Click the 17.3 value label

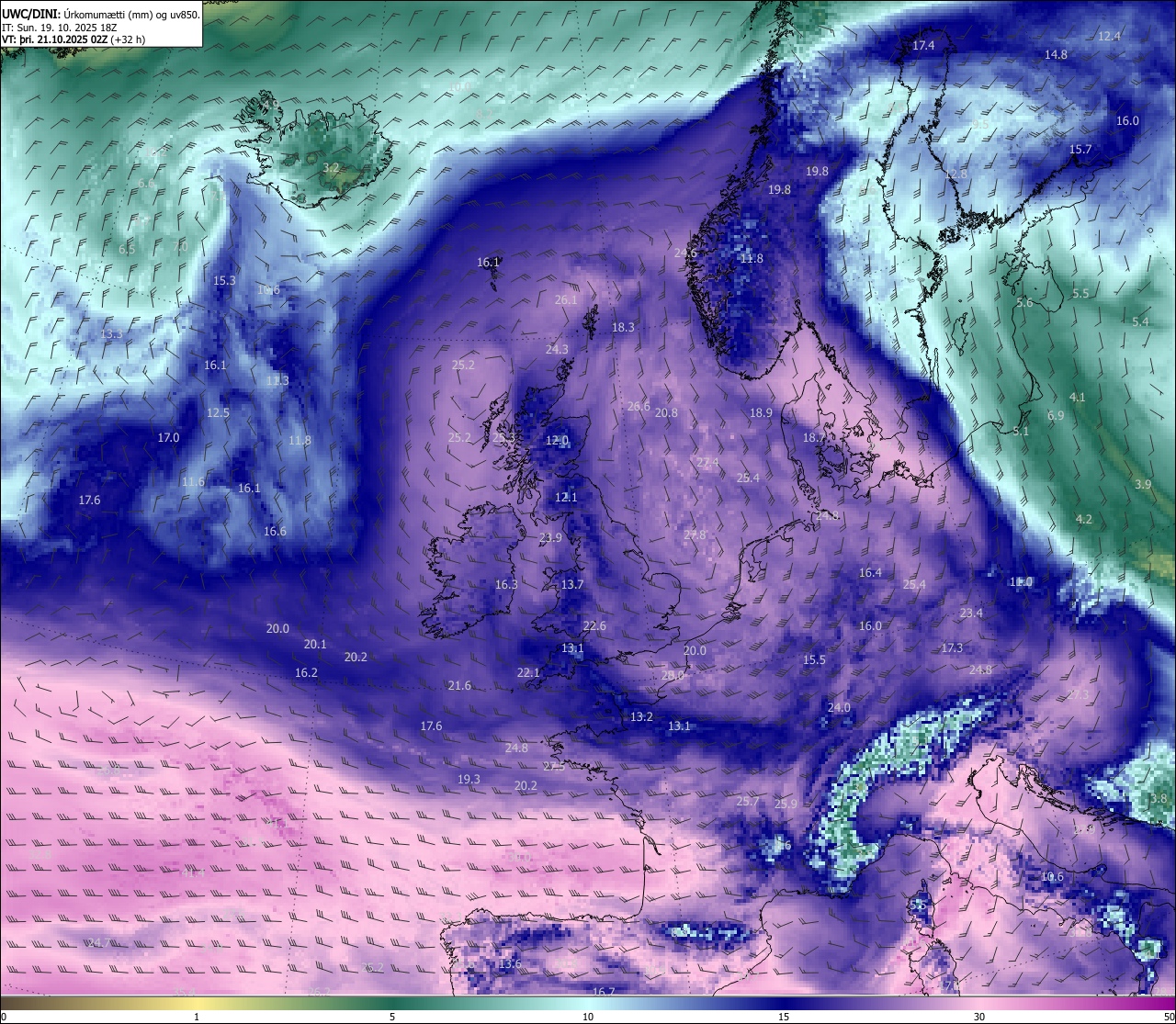pyautogui.click(x=952, y=648)
